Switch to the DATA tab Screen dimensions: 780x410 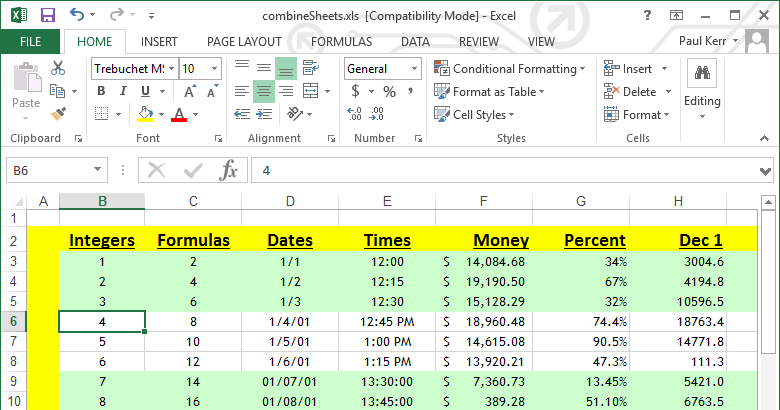tap(415, 42)
